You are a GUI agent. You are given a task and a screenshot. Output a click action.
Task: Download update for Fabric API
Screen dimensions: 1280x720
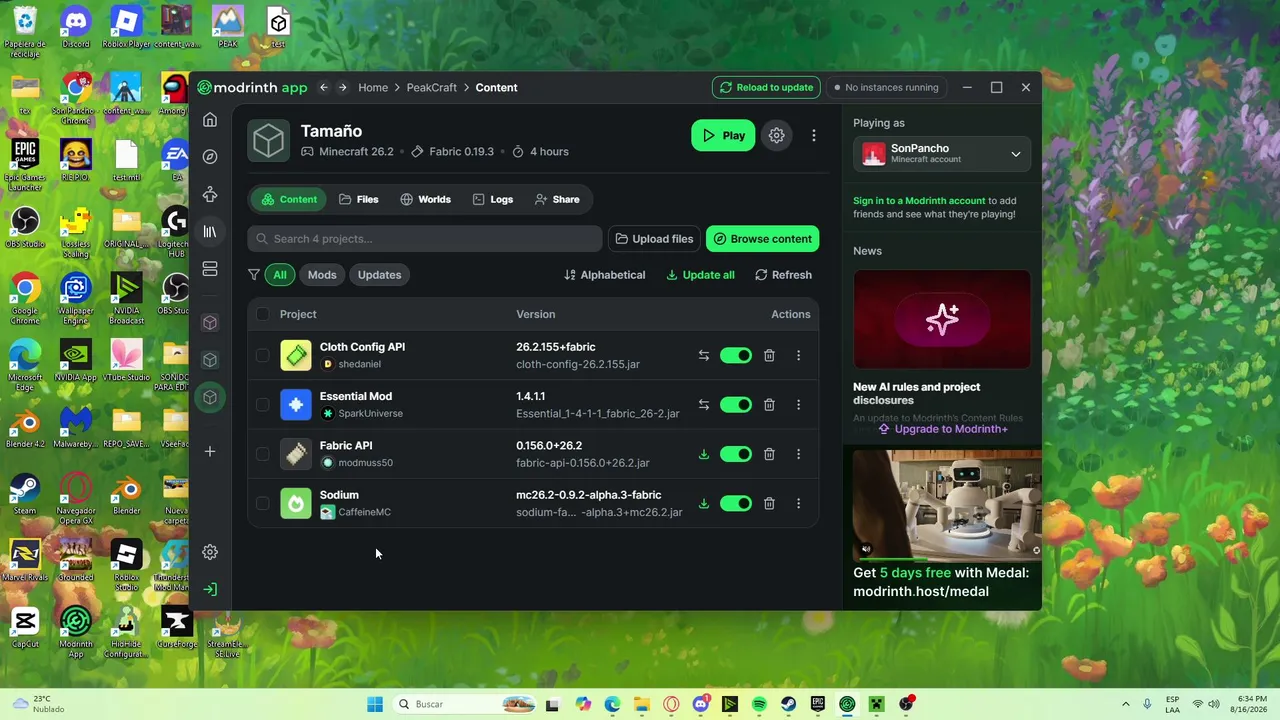pos(704,454)
